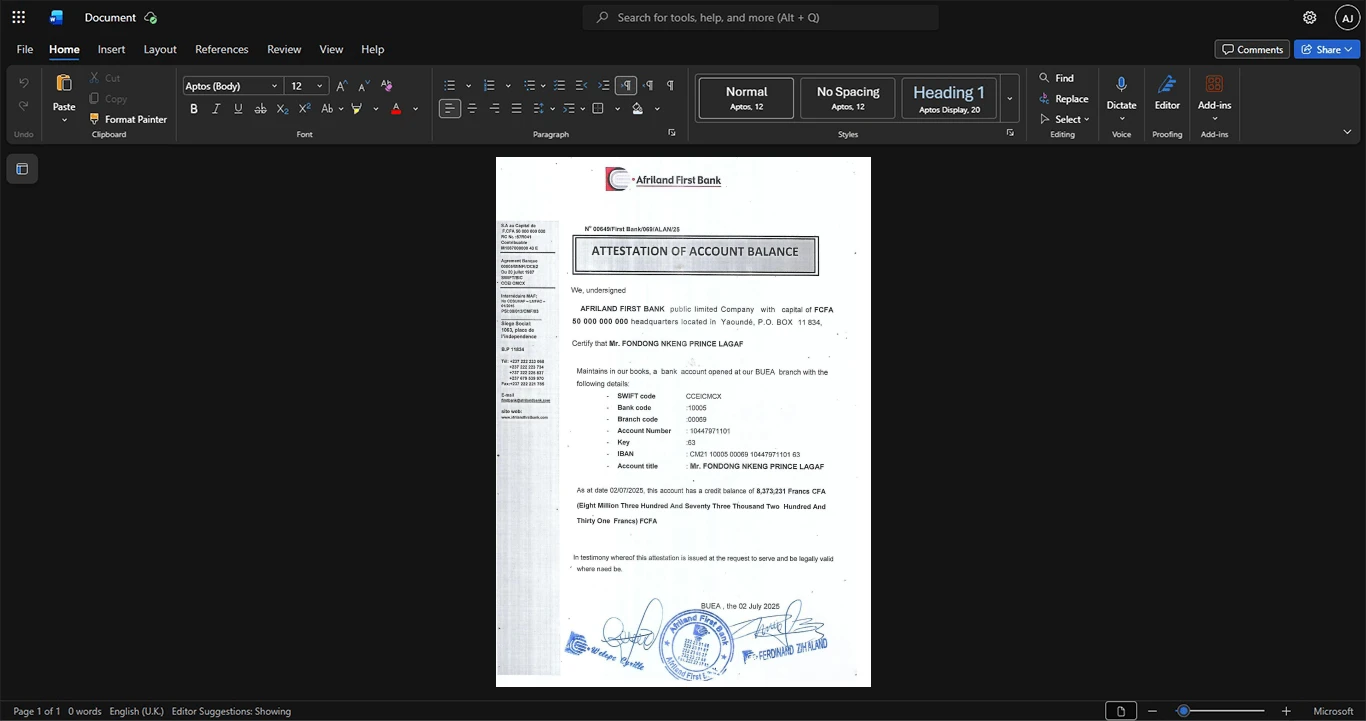Apply subscript formatting

coord(282,108)
